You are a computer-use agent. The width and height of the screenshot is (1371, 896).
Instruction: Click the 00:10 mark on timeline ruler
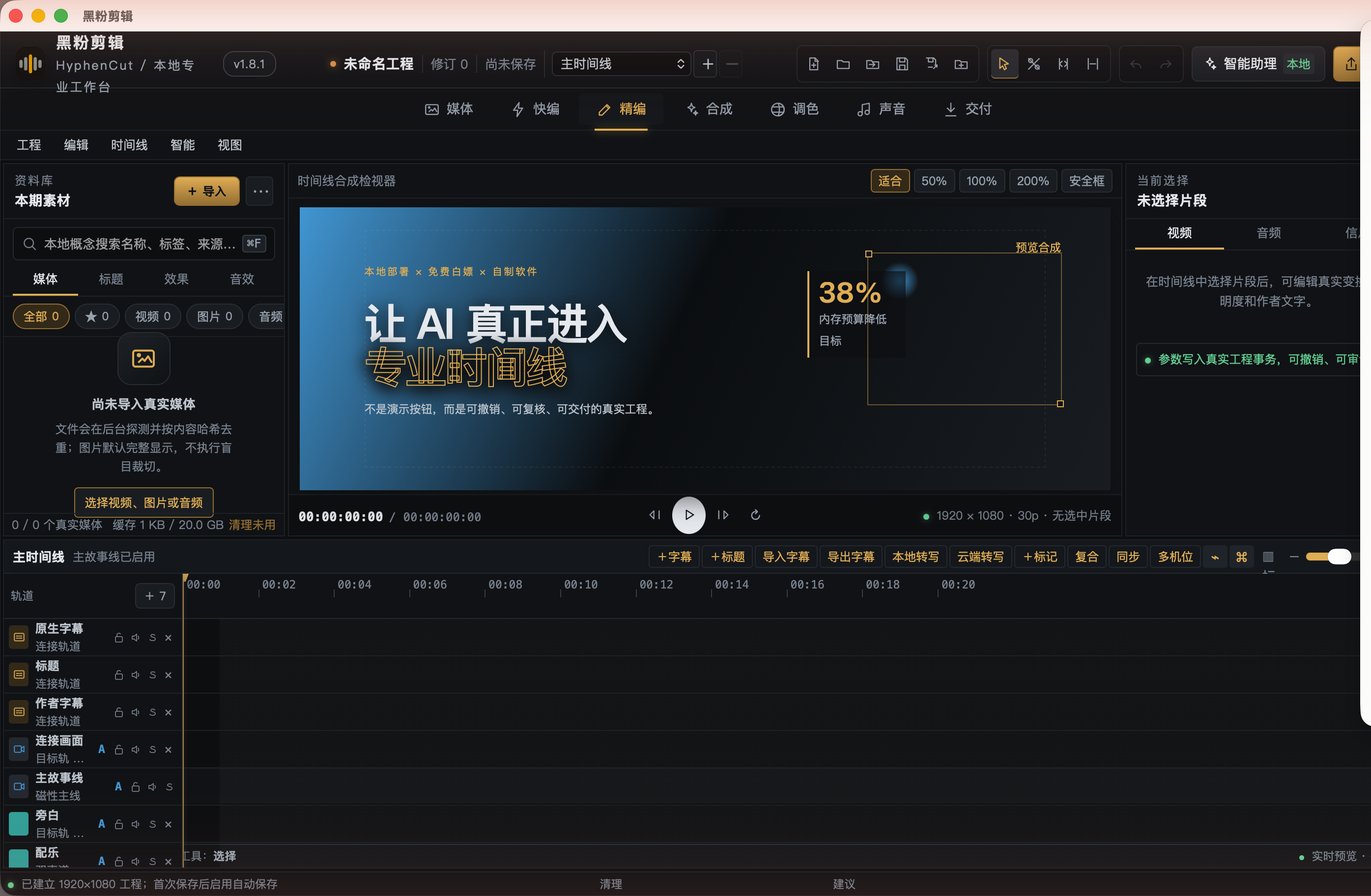coord(581,585)
